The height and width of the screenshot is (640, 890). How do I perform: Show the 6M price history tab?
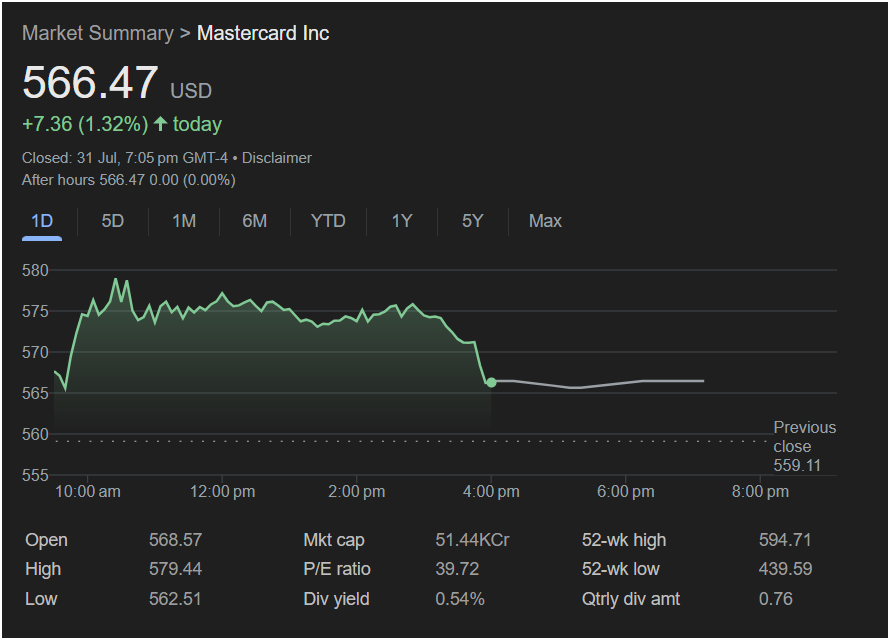pyautogui.click(x=254, y=221)
